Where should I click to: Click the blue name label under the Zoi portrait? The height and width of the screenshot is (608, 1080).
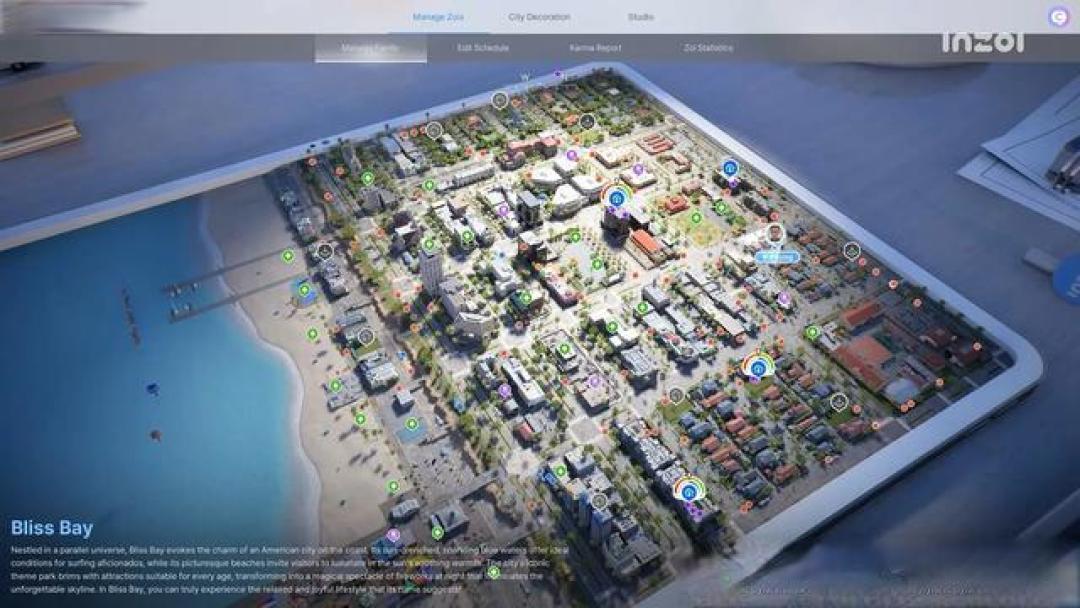777,257
